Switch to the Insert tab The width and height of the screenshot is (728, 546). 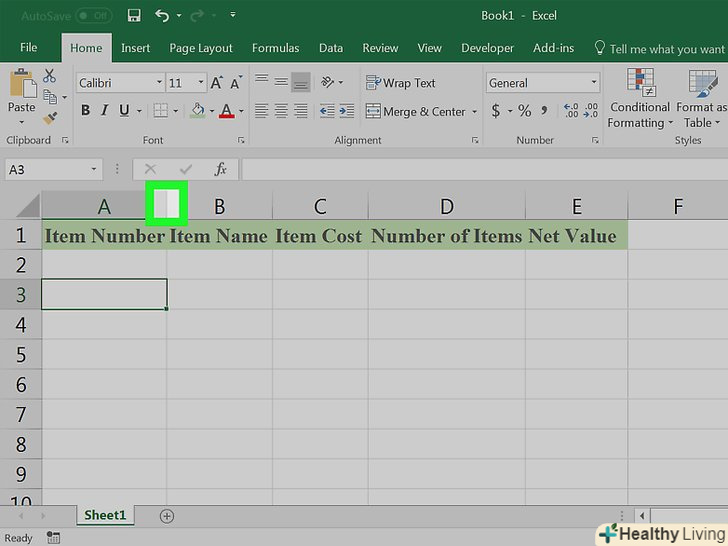coord(135,48)
